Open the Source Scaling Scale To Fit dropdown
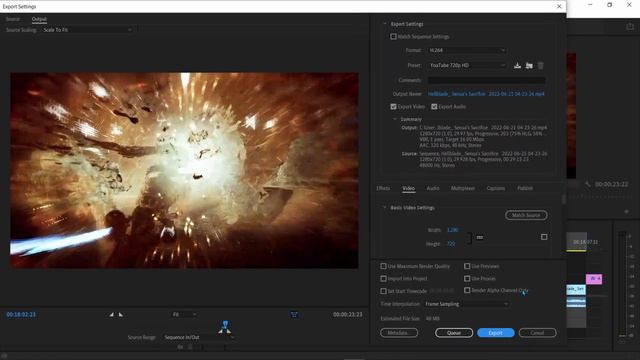The height and width of the screenshot is (360, 640). pyautogui.click(x=87, y=30)
